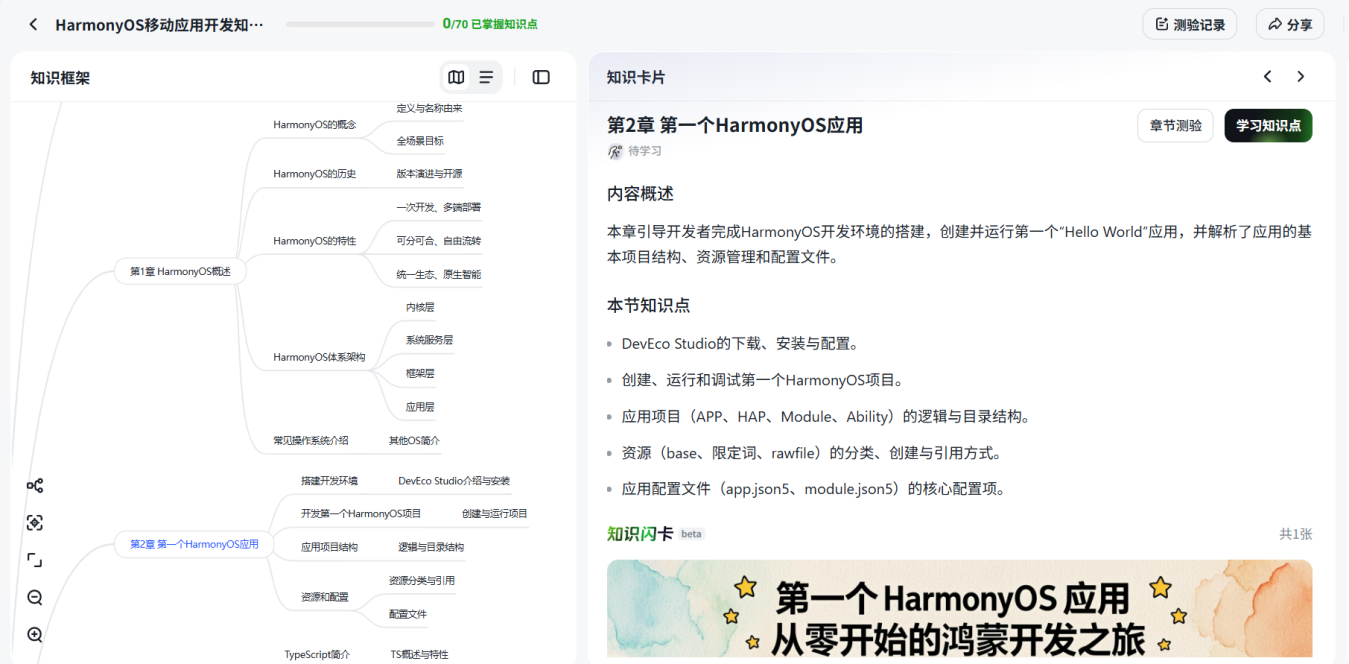This screenshot has height=664, width=1349.
Task: Select the 第1章 HarmonyOS概述 node
Action: (180, 271)
